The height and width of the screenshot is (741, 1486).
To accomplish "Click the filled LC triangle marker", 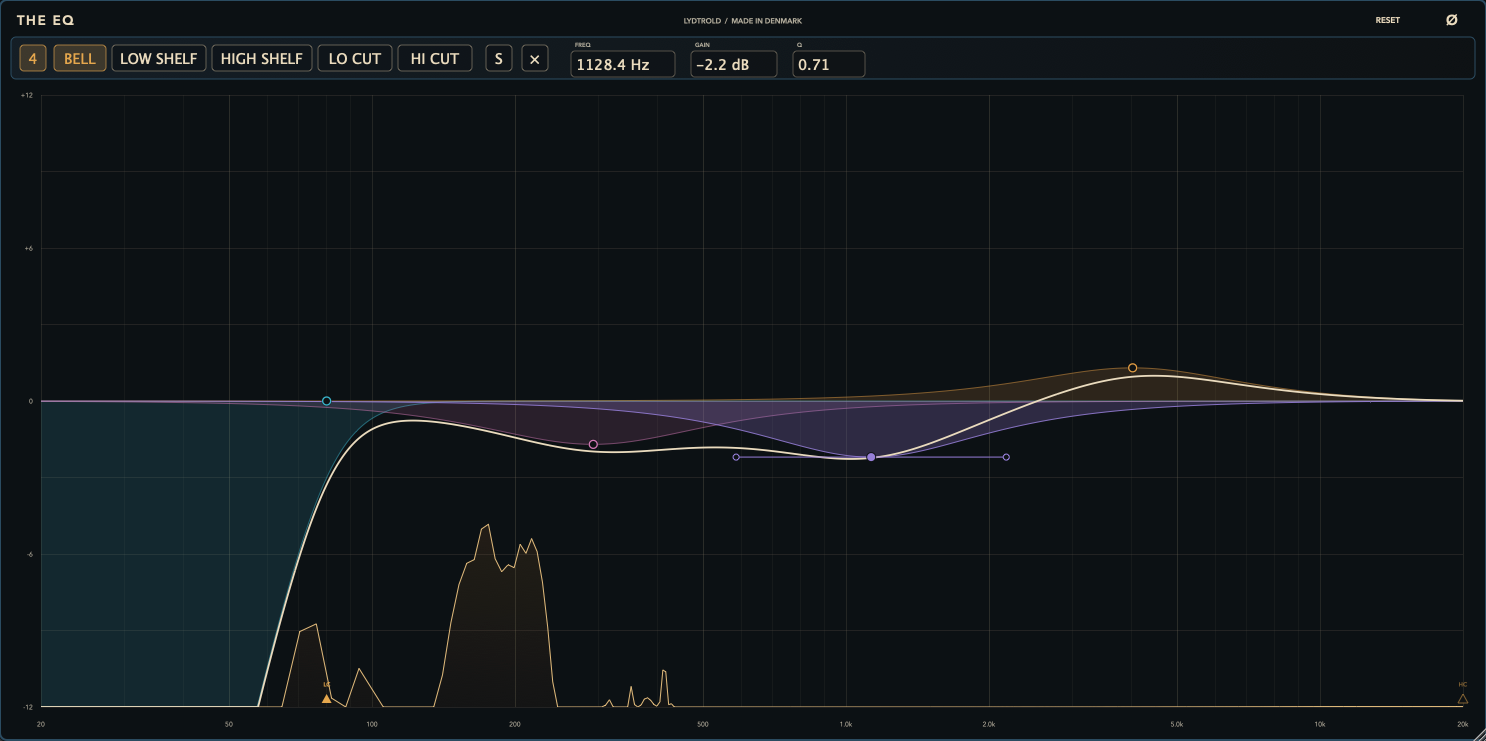I will click(x=327, y=699).
